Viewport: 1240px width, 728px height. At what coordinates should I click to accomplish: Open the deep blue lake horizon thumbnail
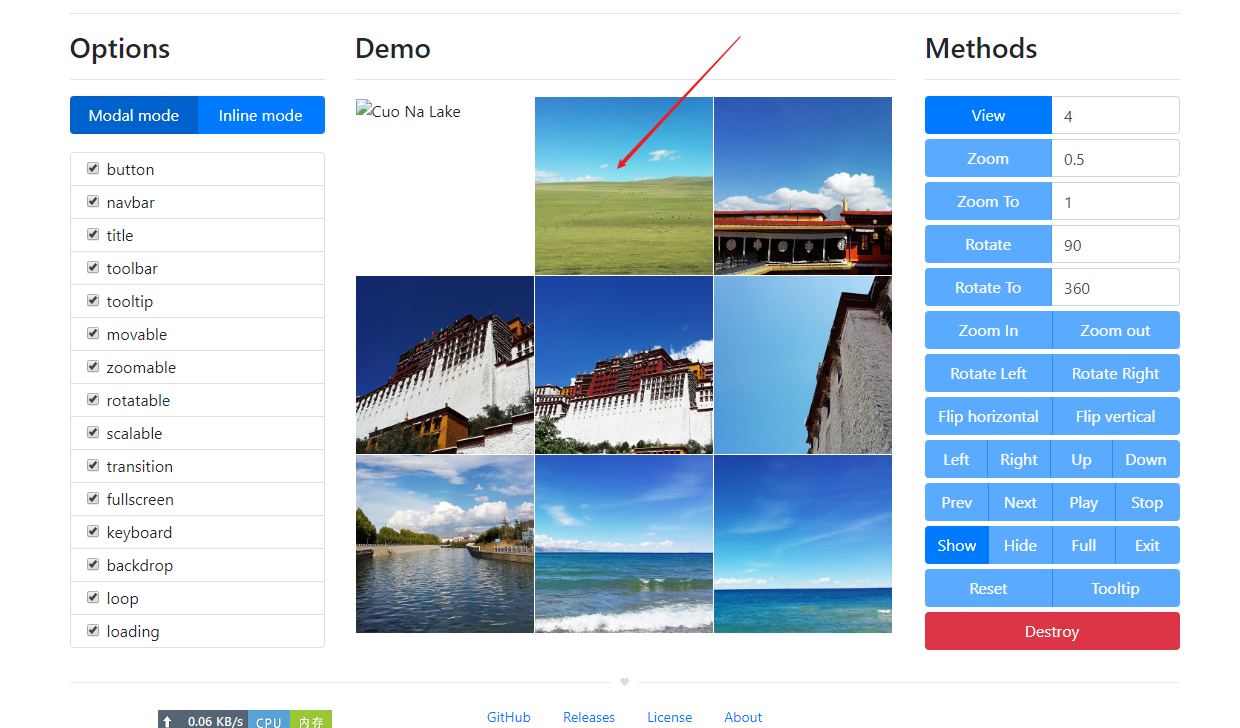coord(803,544)
